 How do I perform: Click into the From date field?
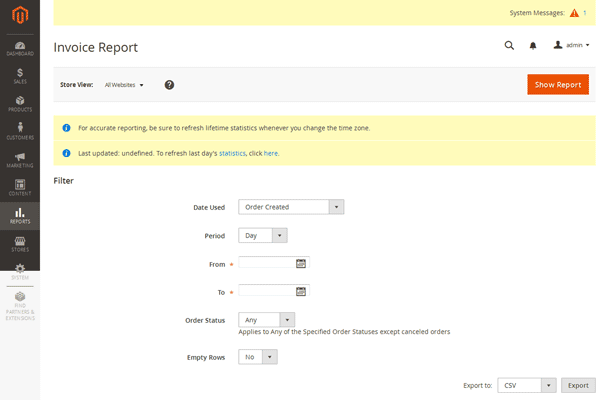point(267,263)
